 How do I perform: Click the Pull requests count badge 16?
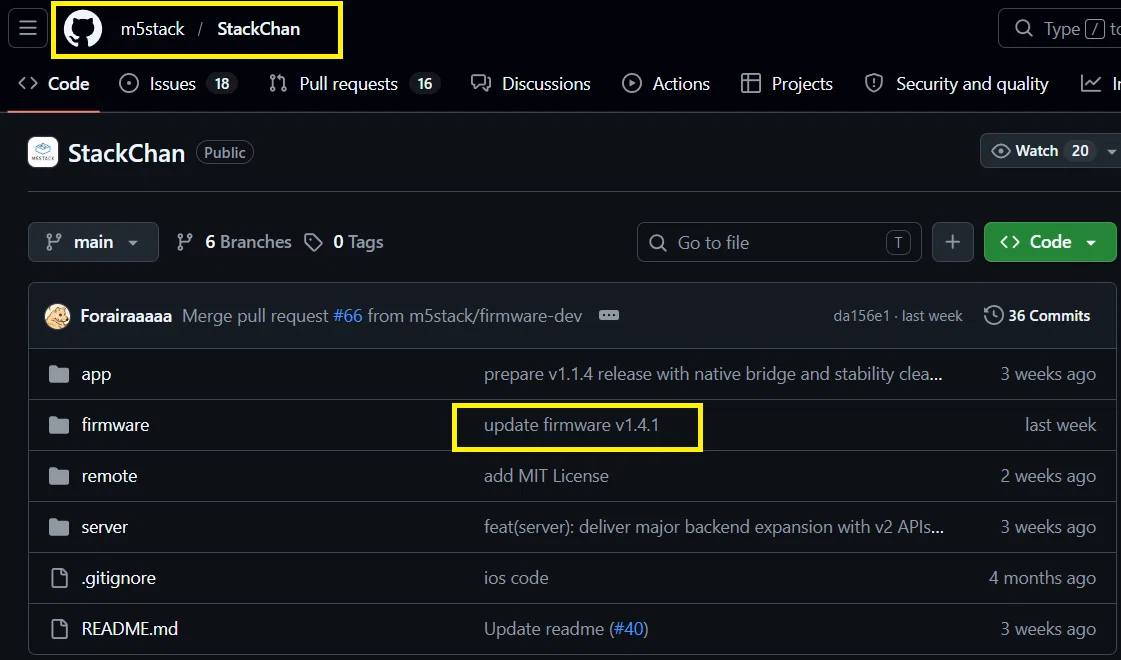tap(425, 84)
